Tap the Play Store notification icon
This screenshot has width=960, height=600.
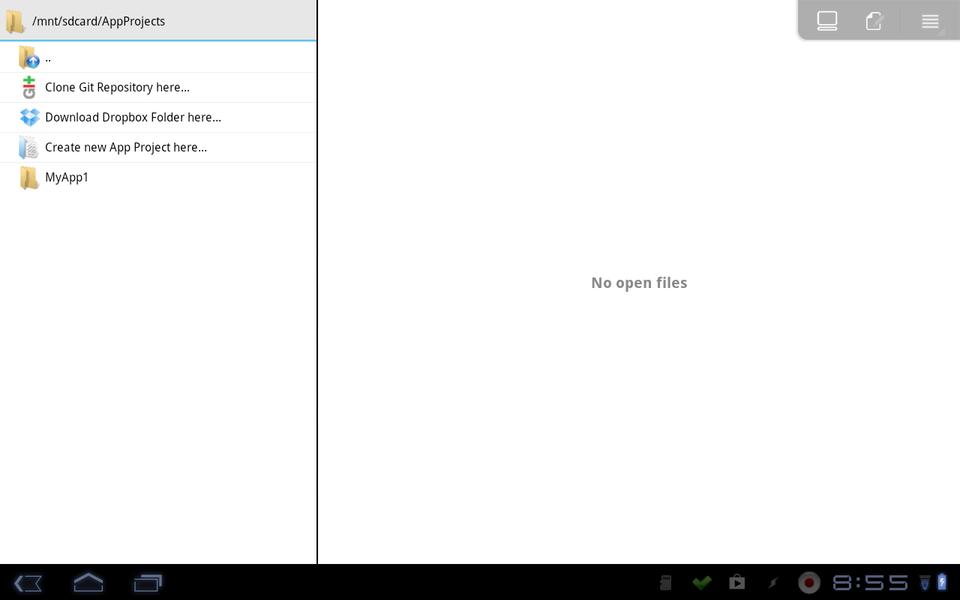click(737, 582)
